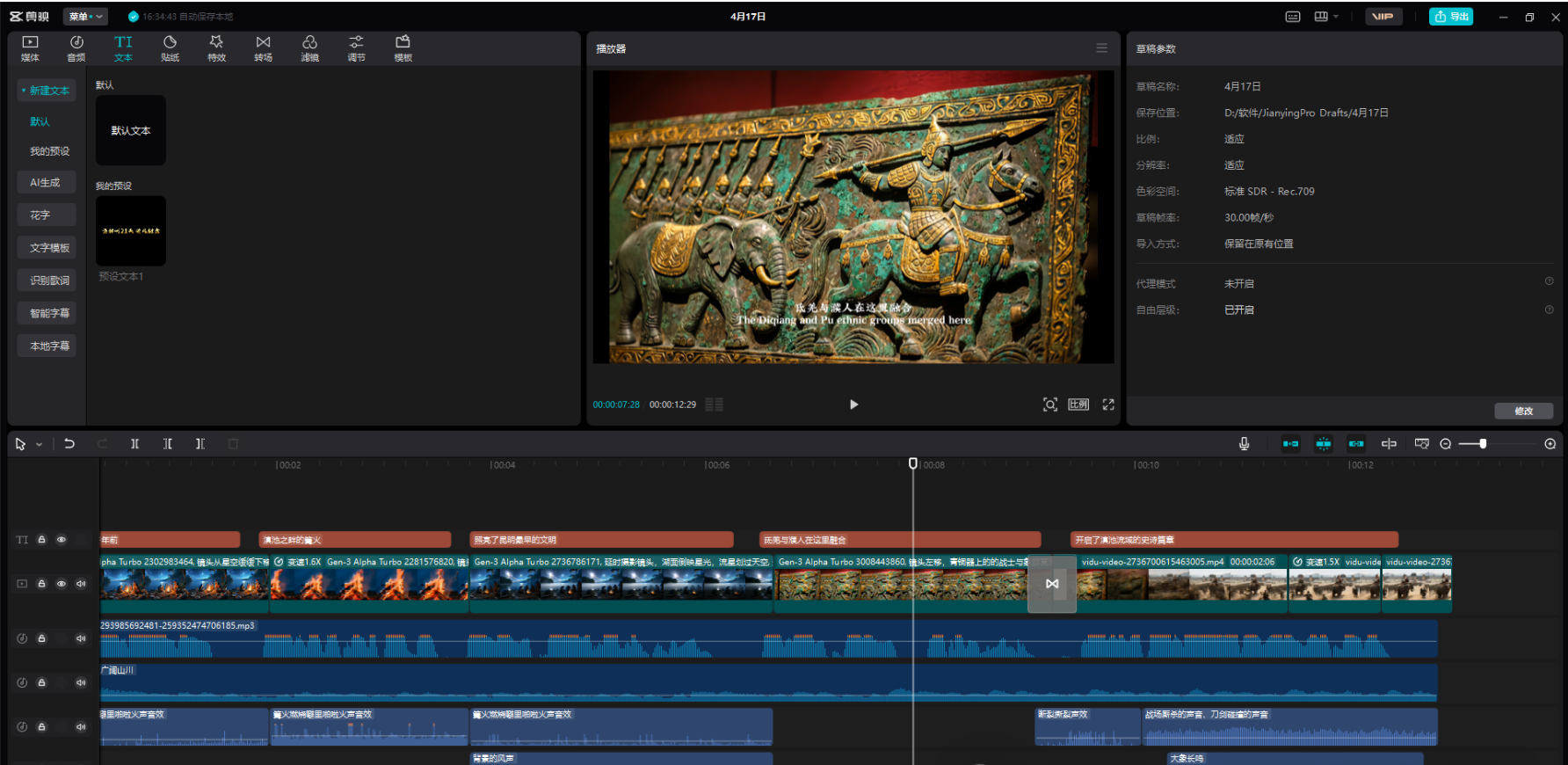Open the 媒体 (Media) tab

click(x=30, y=48)
